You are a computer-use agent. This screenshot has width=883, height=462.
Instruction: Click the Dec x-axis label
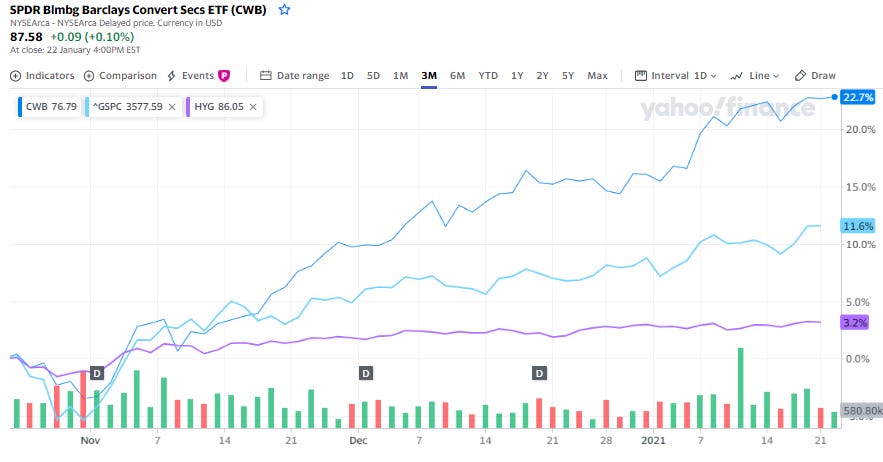358,441
